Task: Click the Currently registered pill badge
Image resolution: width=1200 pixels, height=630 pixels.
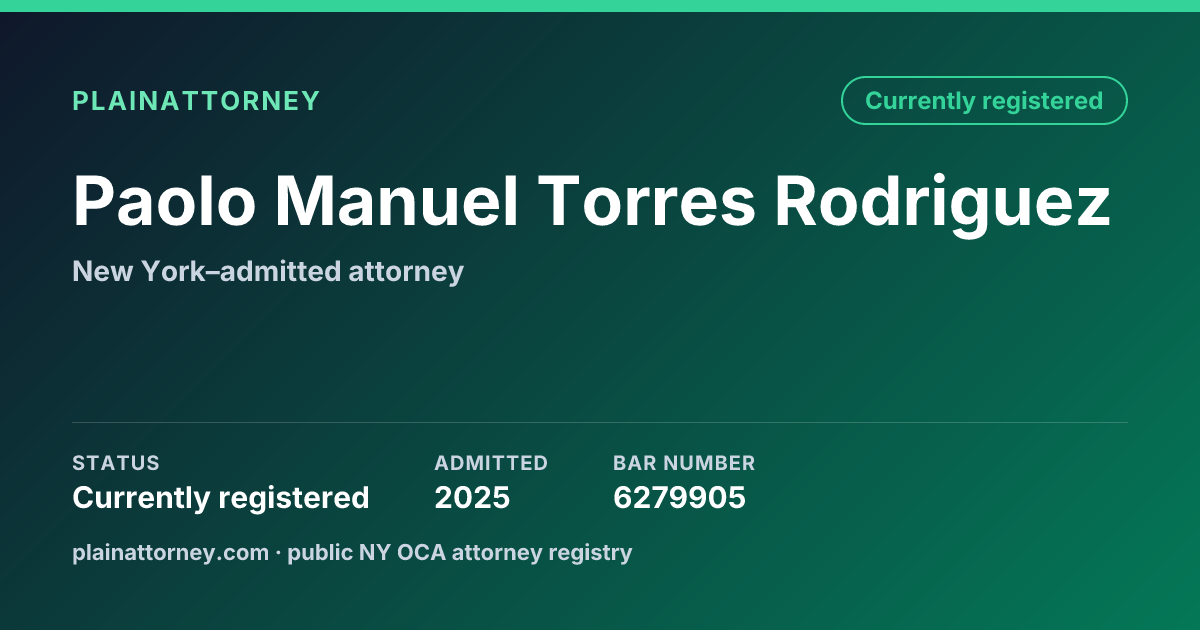Action: [984, 101]
